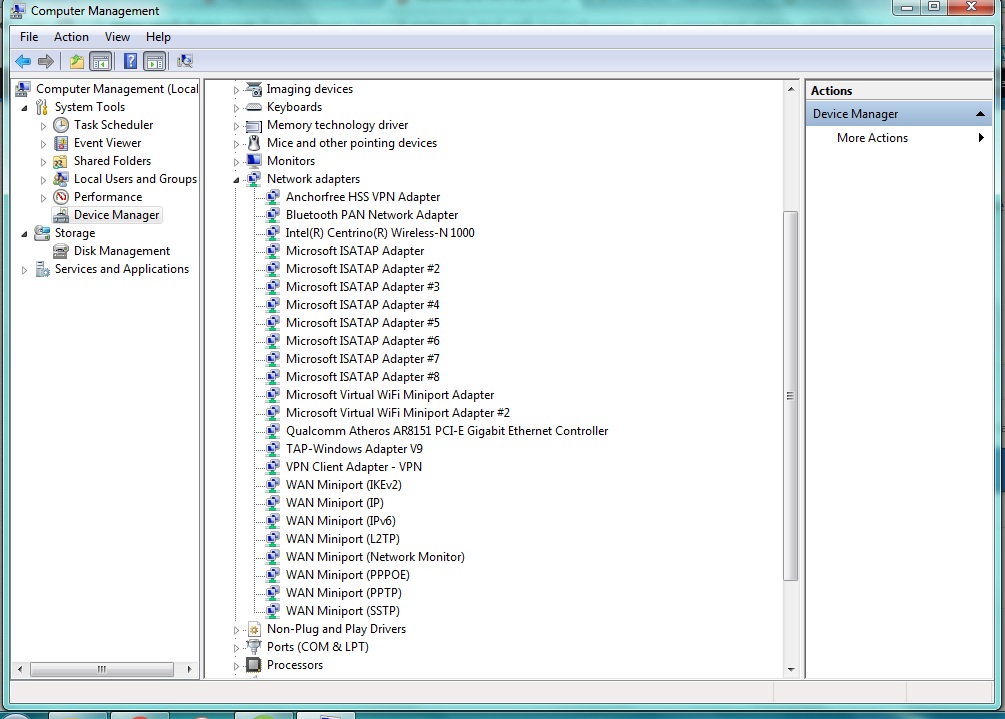Click the Disk Management drive icon
1005x719 pixels.
pos(61,251)
